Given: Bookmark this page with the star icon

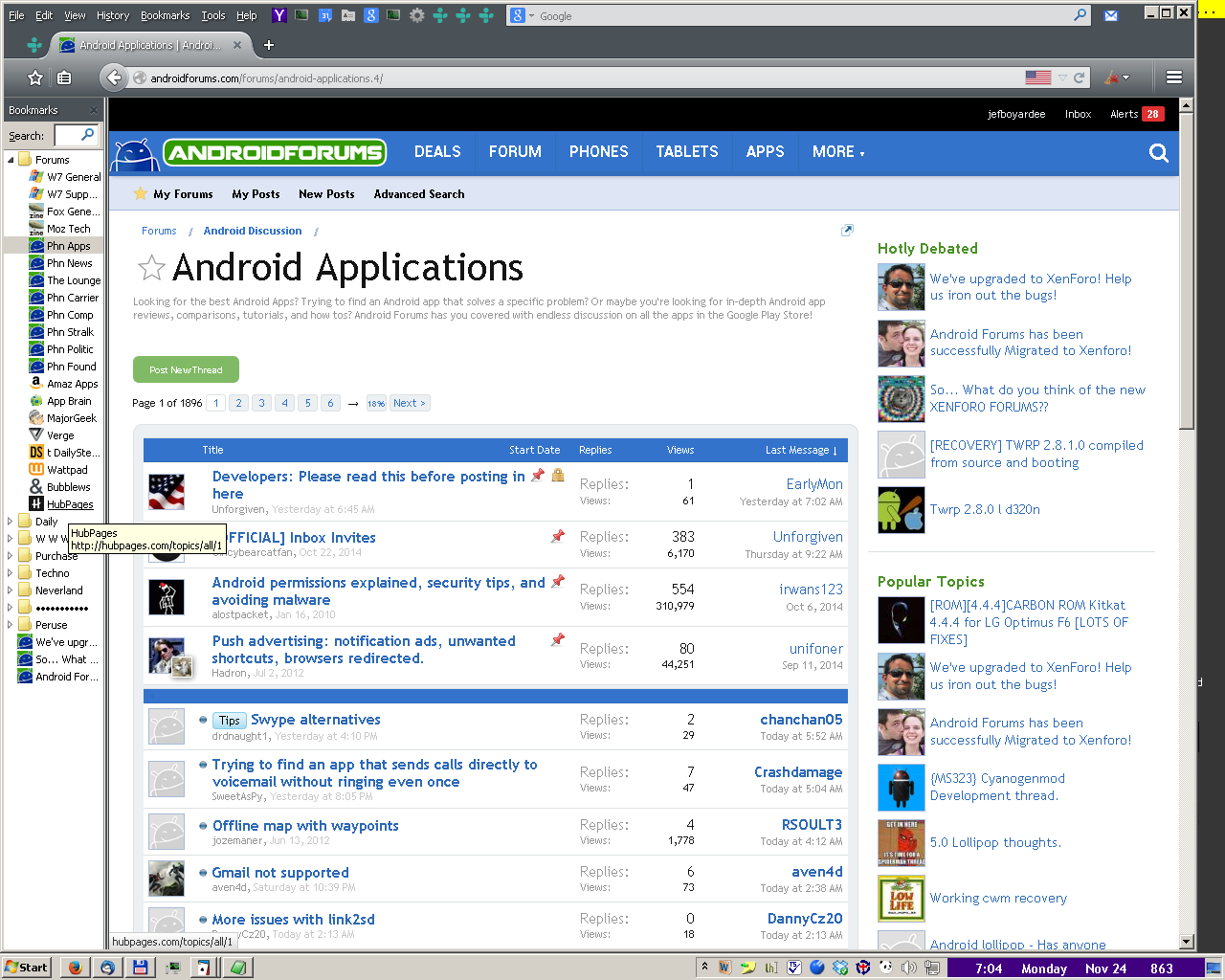Looking at the screenshot, I should point(35,78).
